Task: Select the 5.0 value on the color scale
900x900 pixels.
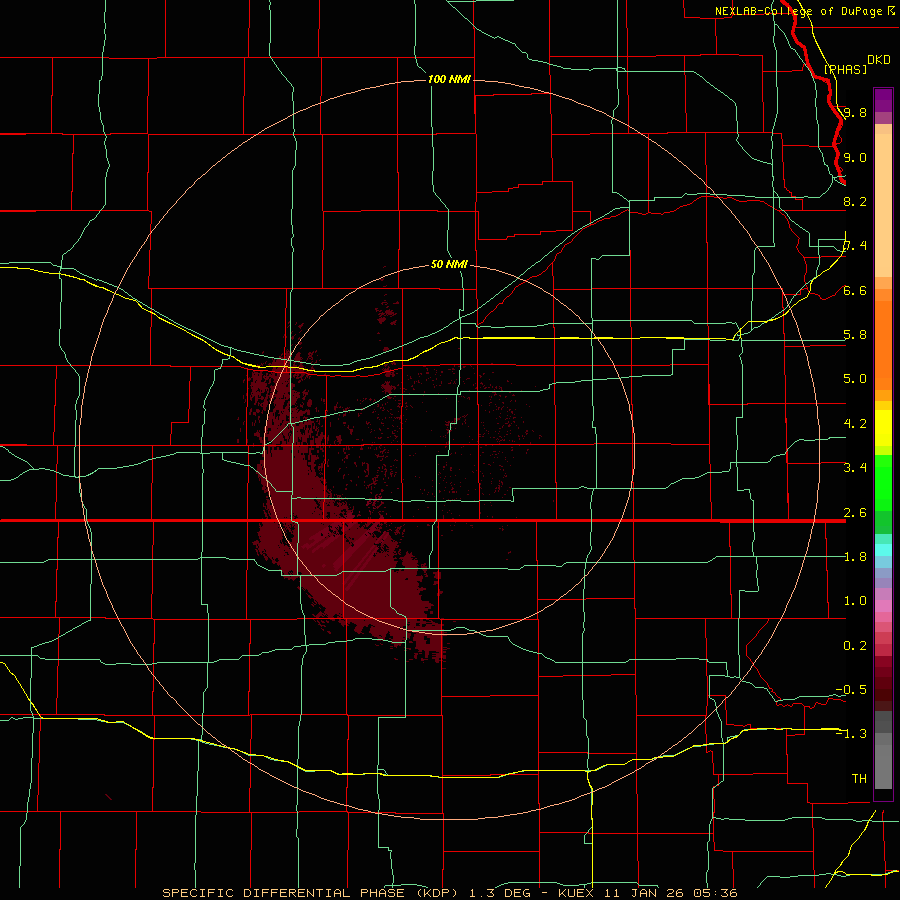Action: coord(855,379)
